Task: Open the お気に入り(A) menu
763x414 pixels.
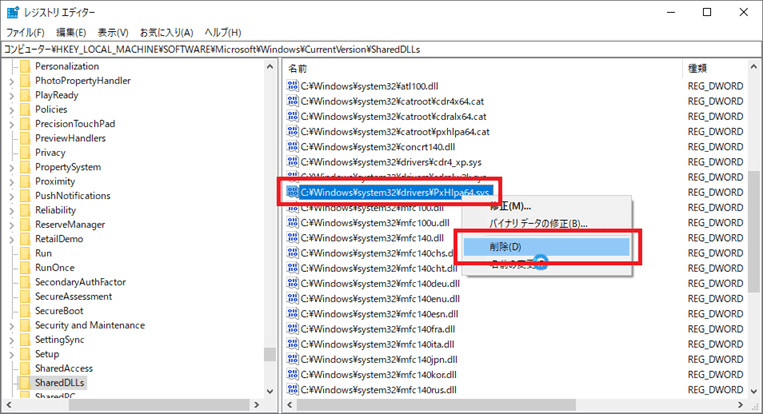Action: [x=165, y=31]
